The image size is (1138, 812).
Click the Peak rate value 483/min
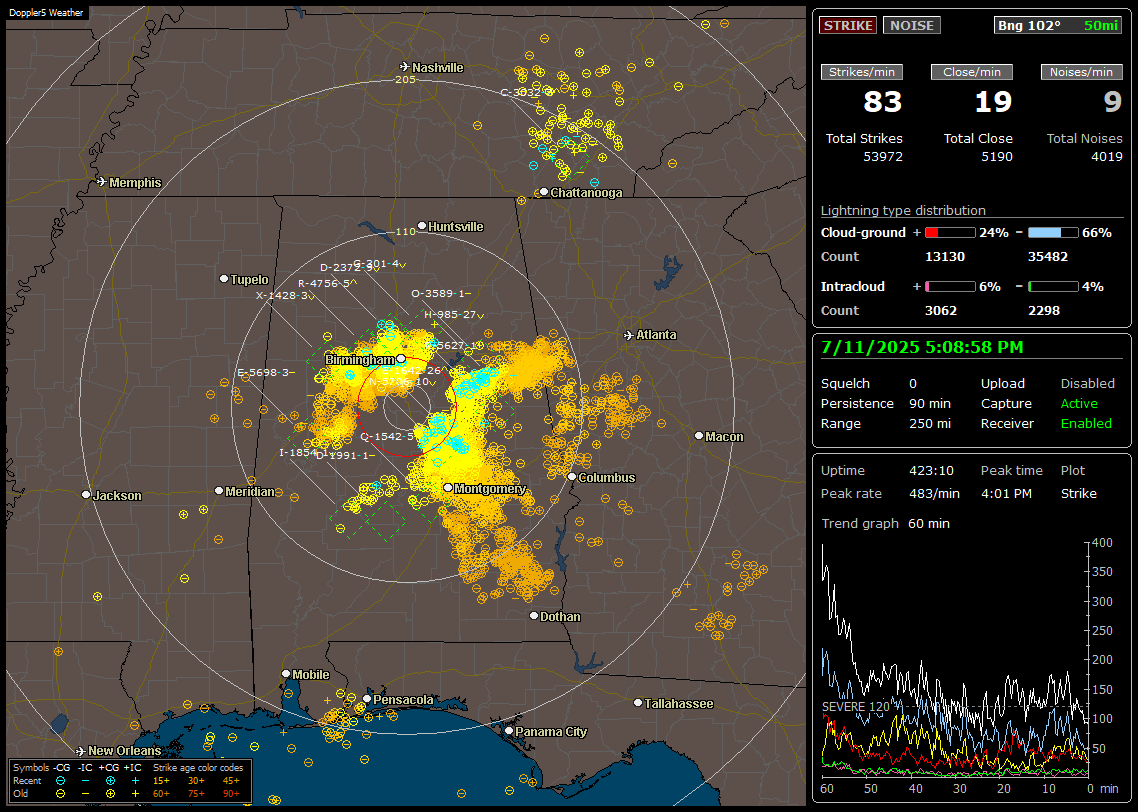(x=934, y=493)
